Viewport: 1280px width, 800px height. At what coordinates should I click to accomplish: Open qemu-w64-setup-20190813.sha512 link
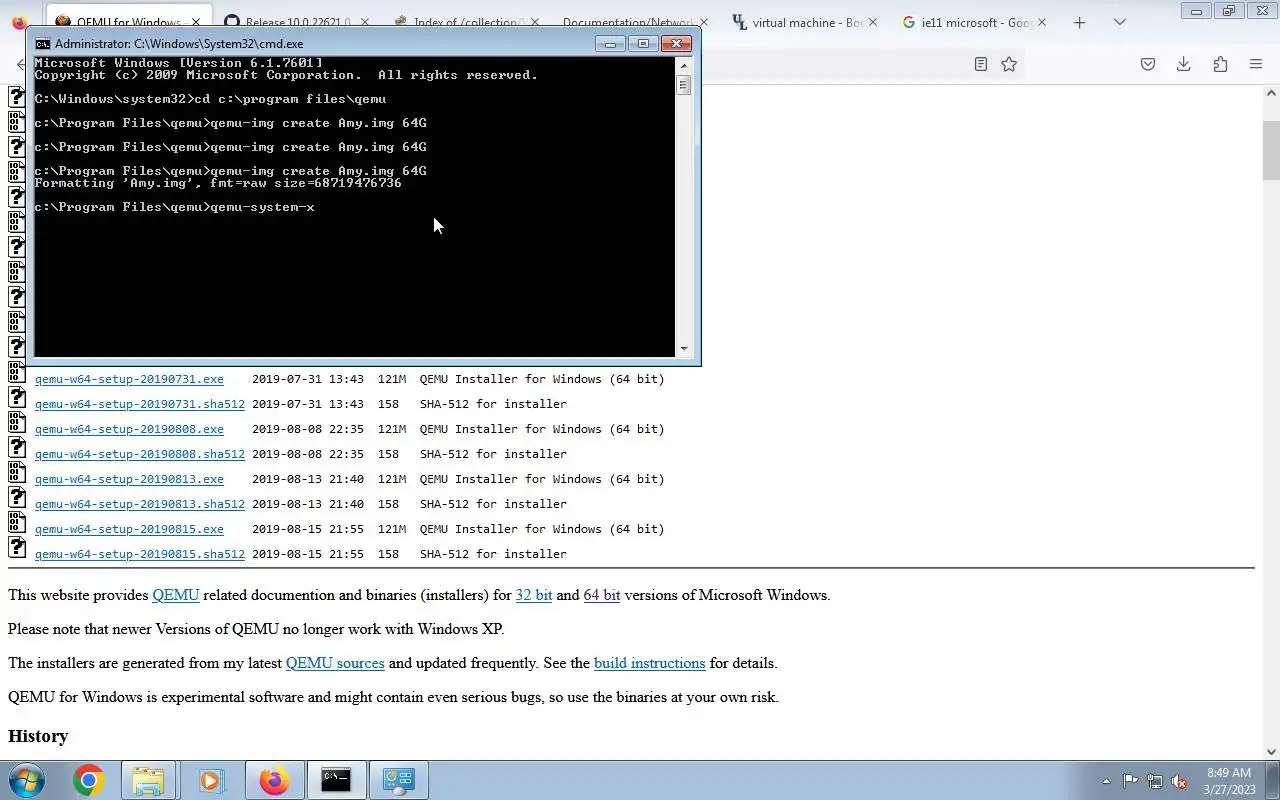pos(140,504)
